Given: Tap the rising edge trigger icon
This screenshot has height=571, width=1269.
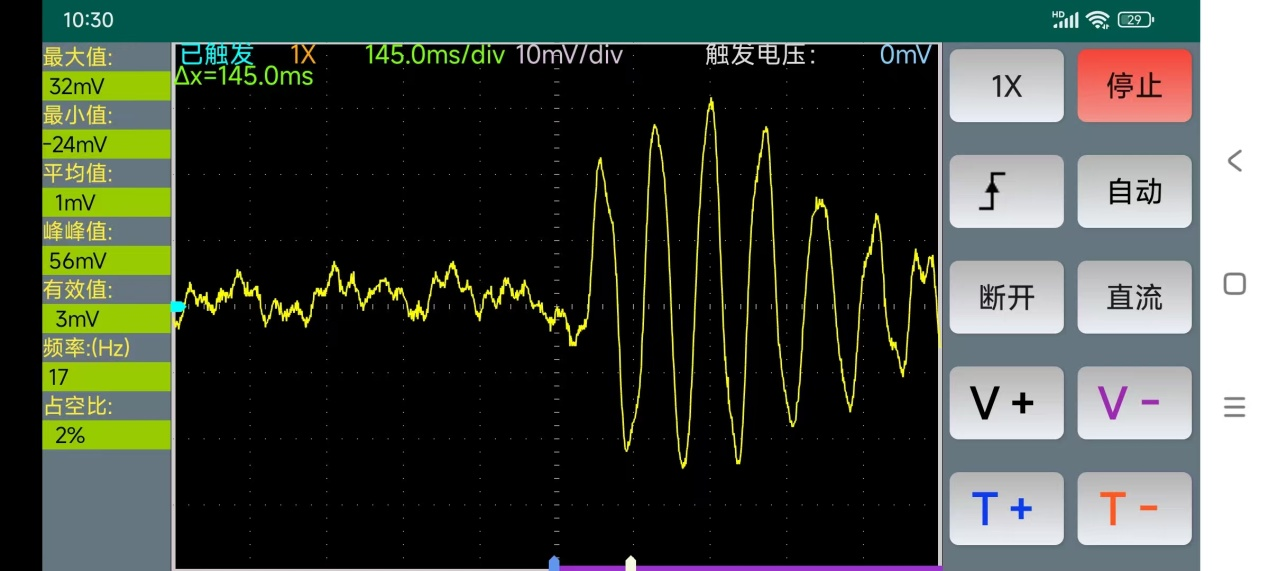Looking at the screenshot, I should pyautogui.click(x=1006, y=191).
